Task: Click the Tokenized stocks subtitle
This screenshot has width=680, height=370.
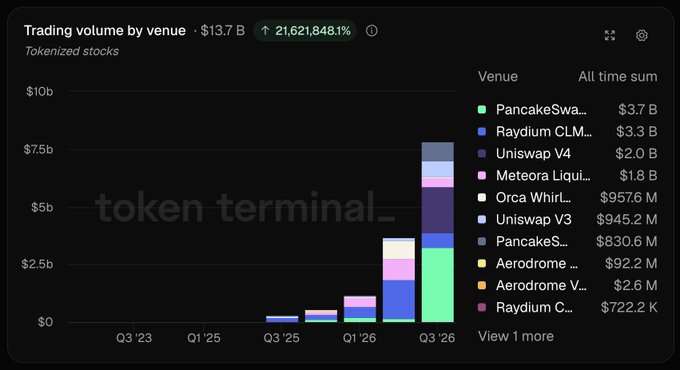Action: (72, 51)
